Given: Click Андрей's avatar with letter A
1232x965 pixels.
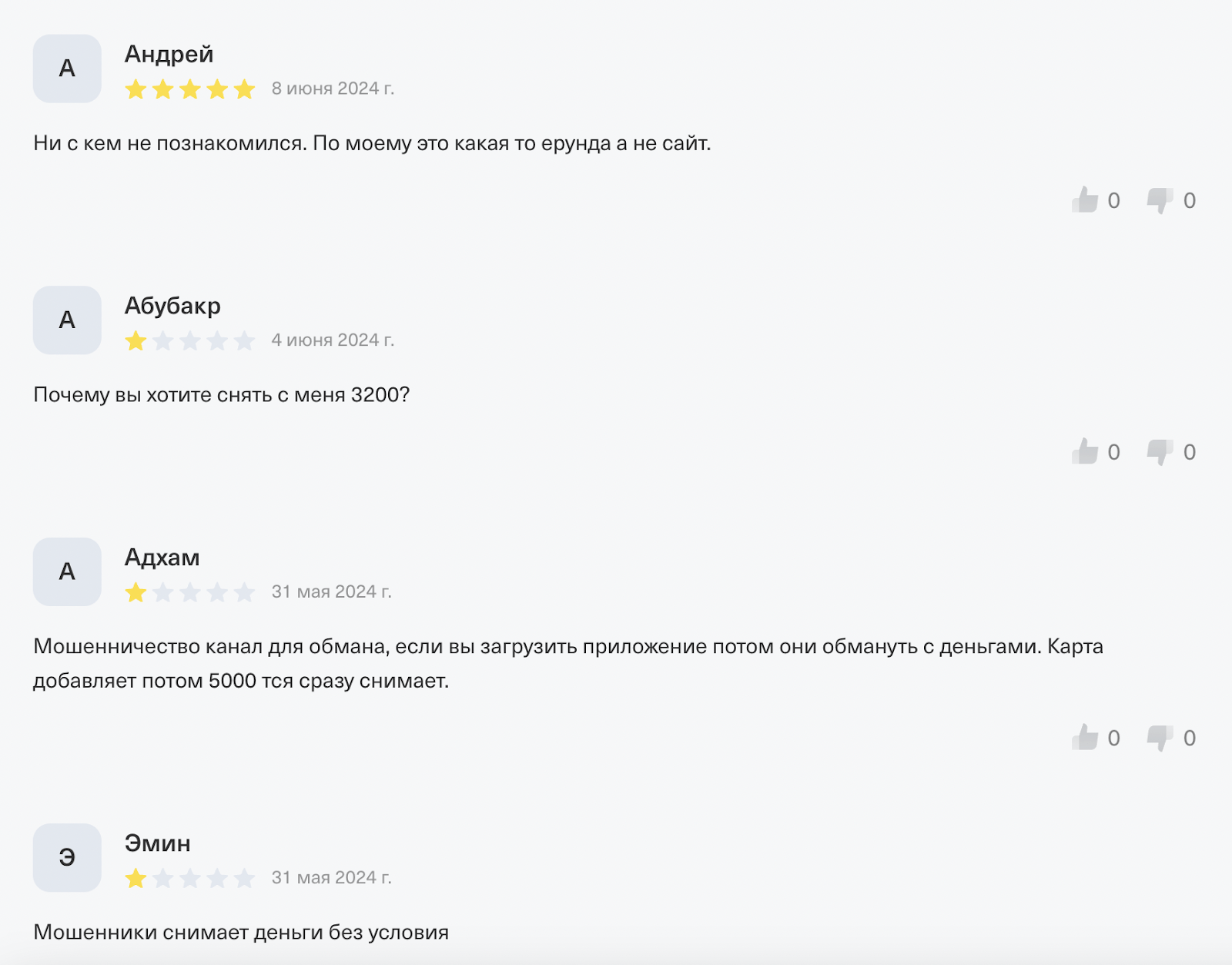Looking at the screenshot, I should [x=67, y=69].
